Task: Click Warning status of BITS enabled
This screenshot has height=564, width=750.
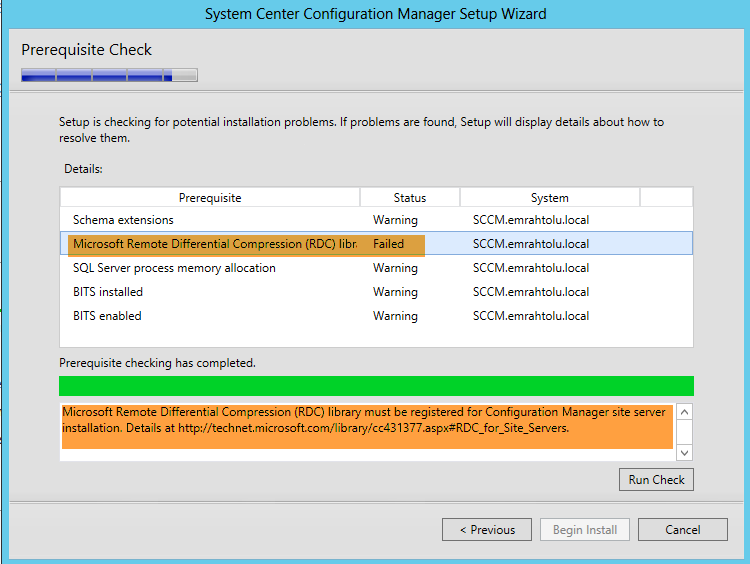Action: tap(395, 316)
